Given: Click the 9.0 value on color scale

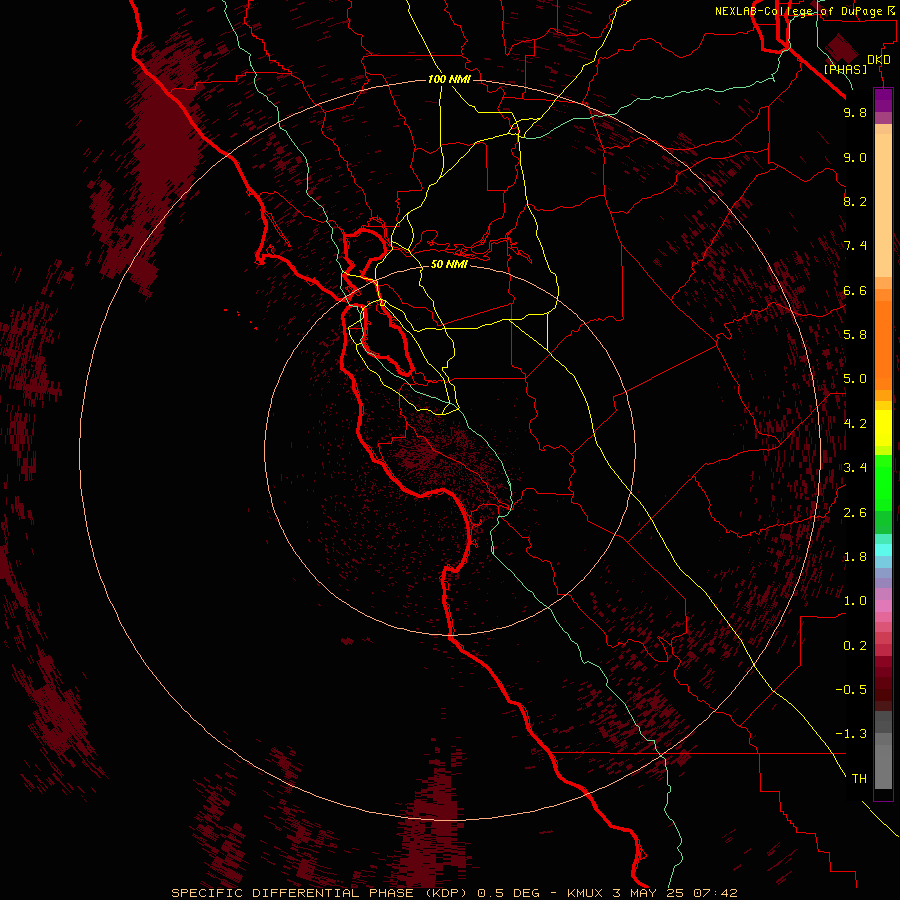Looking at the screenshot, I should click(855, 157).
